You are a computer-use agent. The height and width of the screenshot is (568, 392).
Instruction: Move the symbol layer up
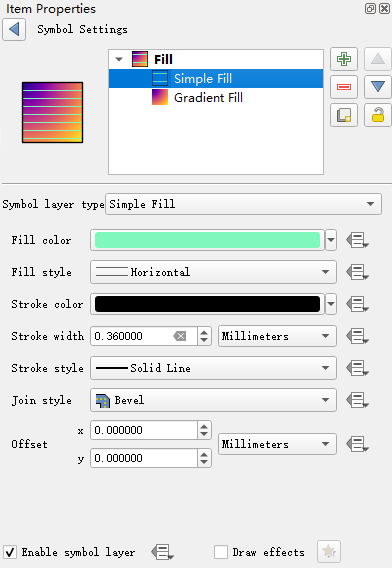click(x=378, y=59)
